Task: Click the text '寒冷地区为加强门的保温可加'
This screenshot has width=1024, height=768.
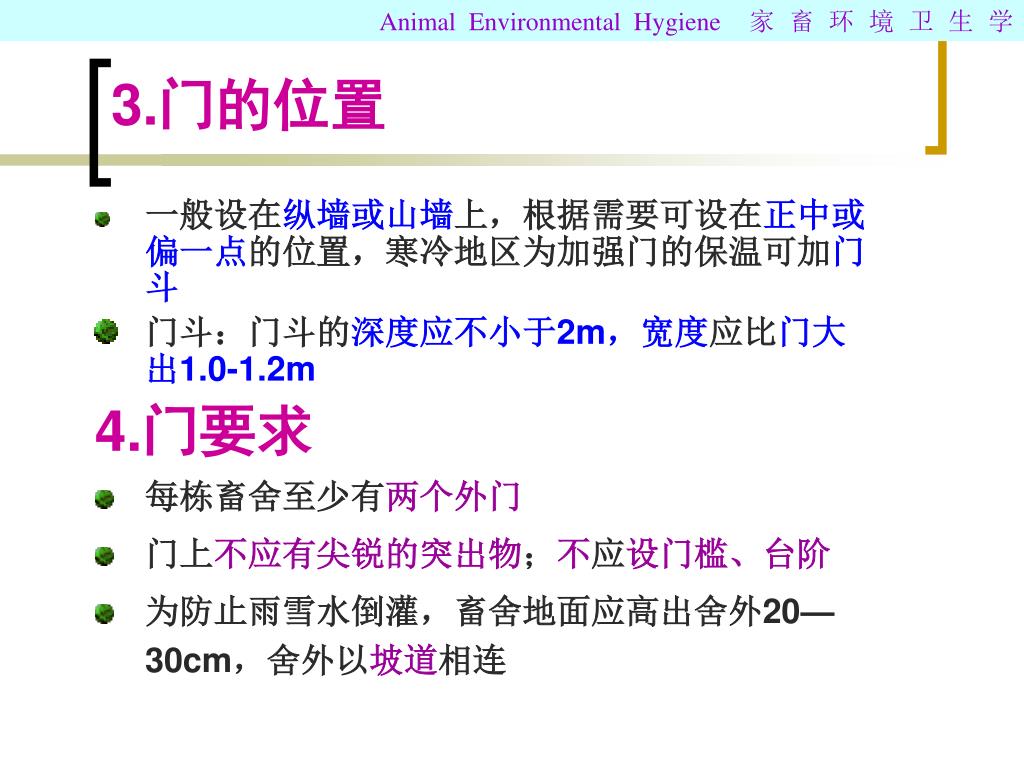Action: [608, 251]
